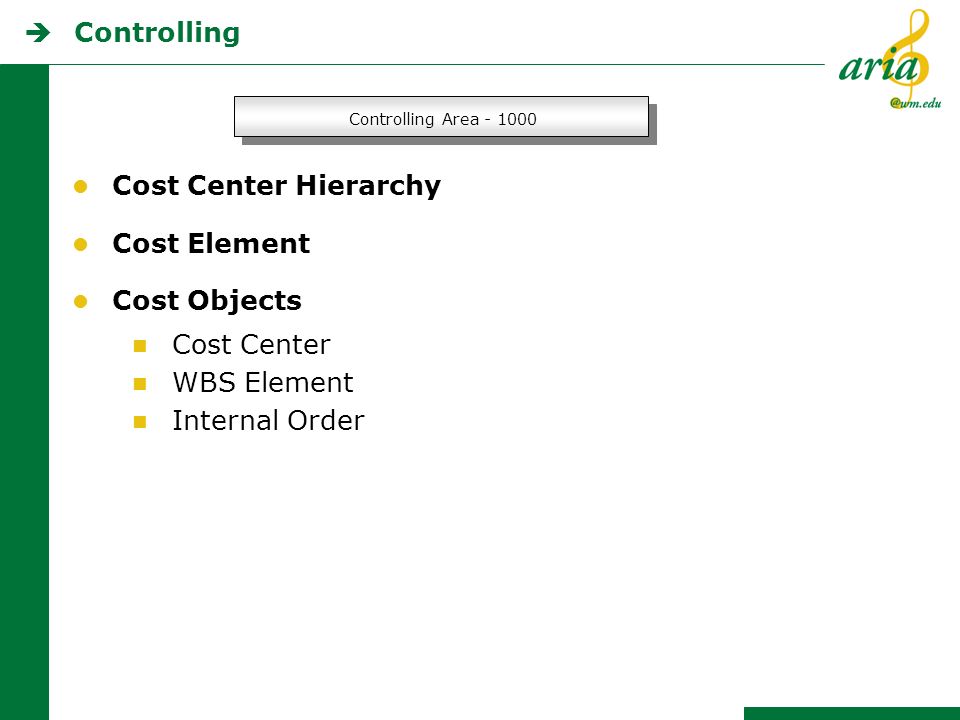960x720 pixels.
Task: Click the square bullet before Internal Order
Action: click(x=140, y=422)
